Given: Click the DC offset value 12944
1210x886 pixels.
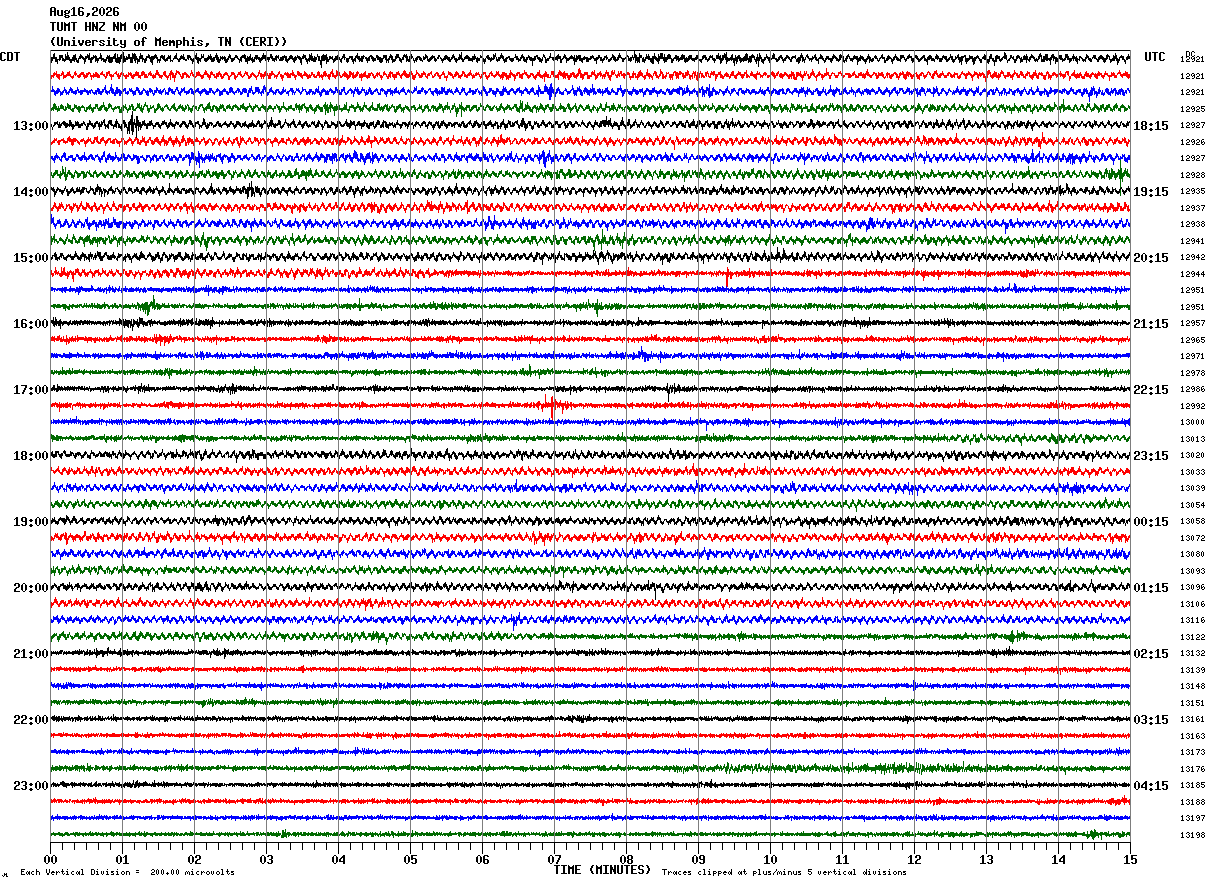Looking at the screenshot, I should 1193,274.
